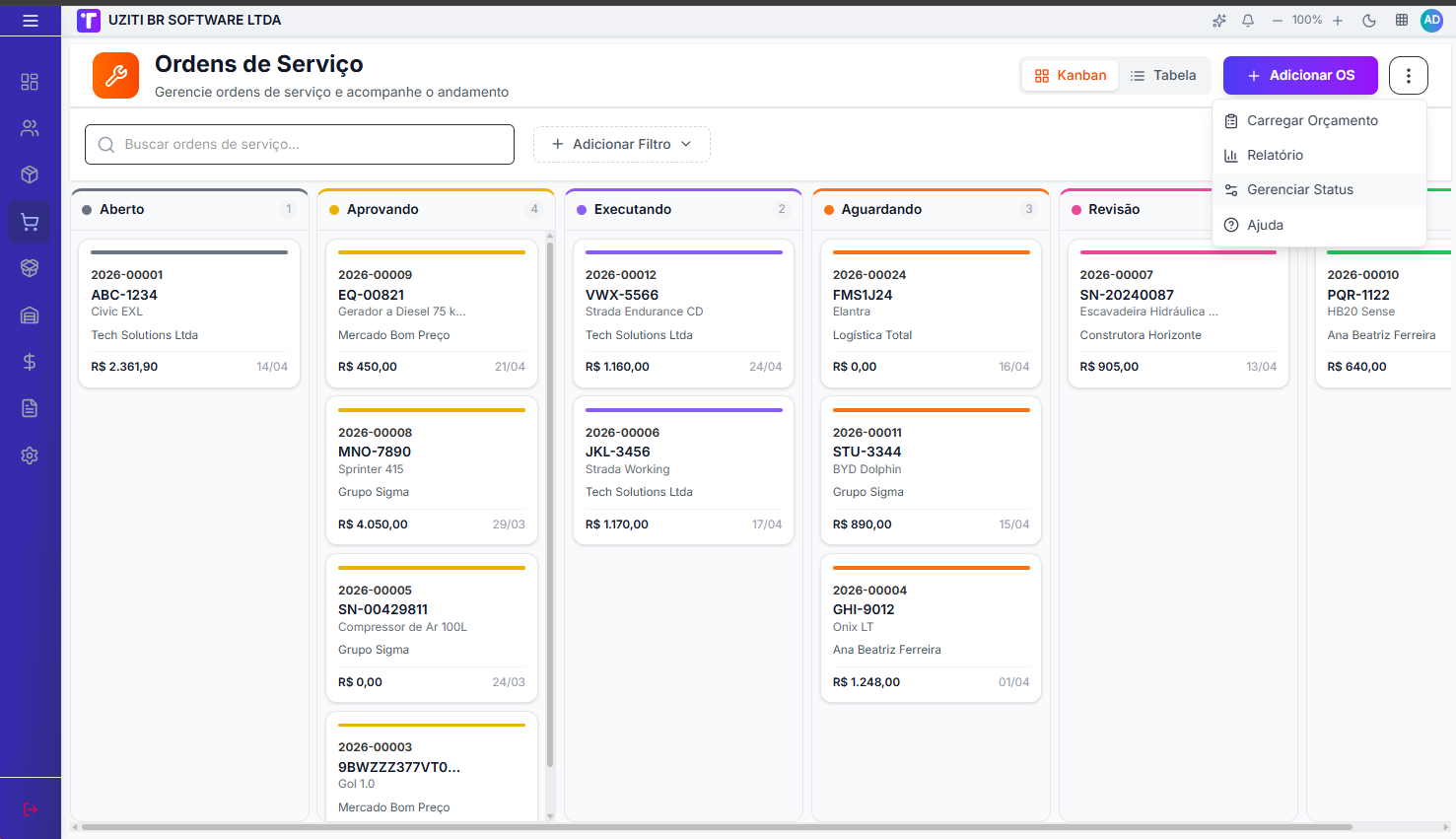The image size is (1456, 839).
Task: Open the customers people icon in the sidebar
Action: point(30,128)
